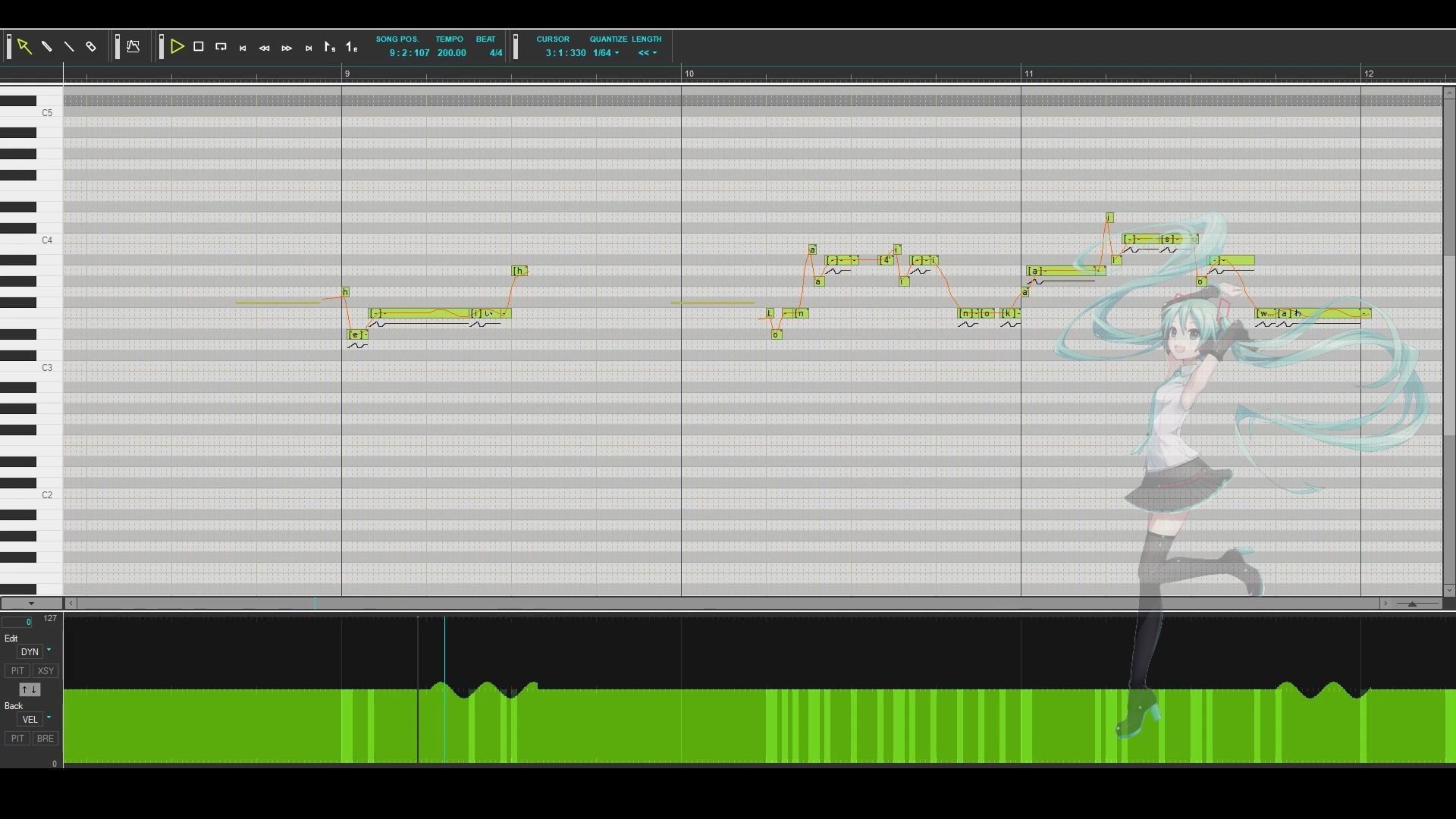1456x819 pixels.
Task: Click the vertical scrollbar thumb
Action: (x=1449, y=345)
